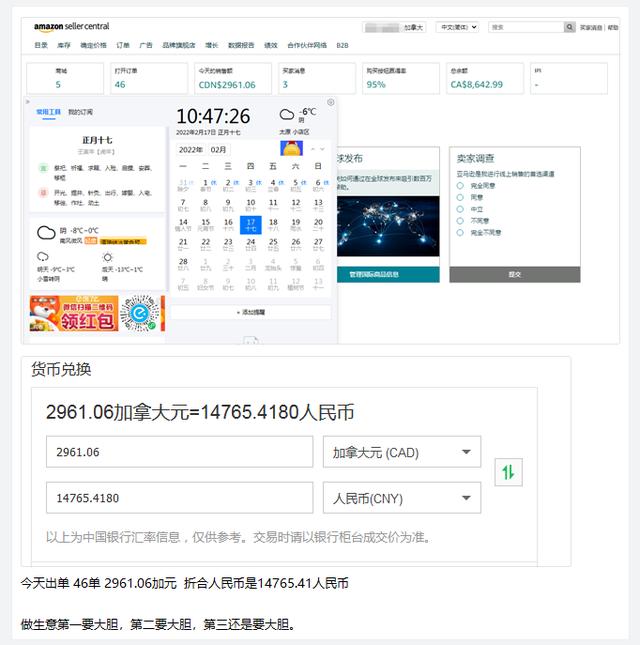This screenshot has width=640, height=645.
Task: Select 不同意 radio option
Action: [460, 220]
